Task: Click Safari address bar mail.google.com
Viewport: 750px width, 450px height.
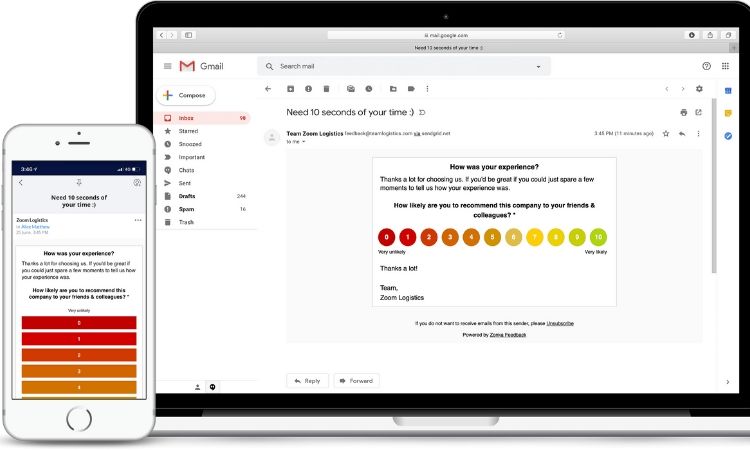Action: (x=446, y=35)
